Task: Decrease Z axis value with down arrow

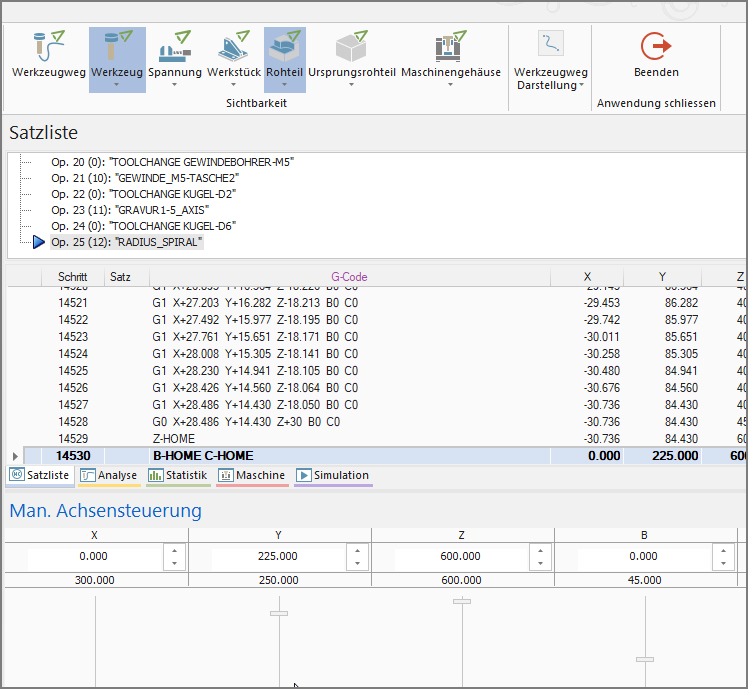Action: [540, 564]
